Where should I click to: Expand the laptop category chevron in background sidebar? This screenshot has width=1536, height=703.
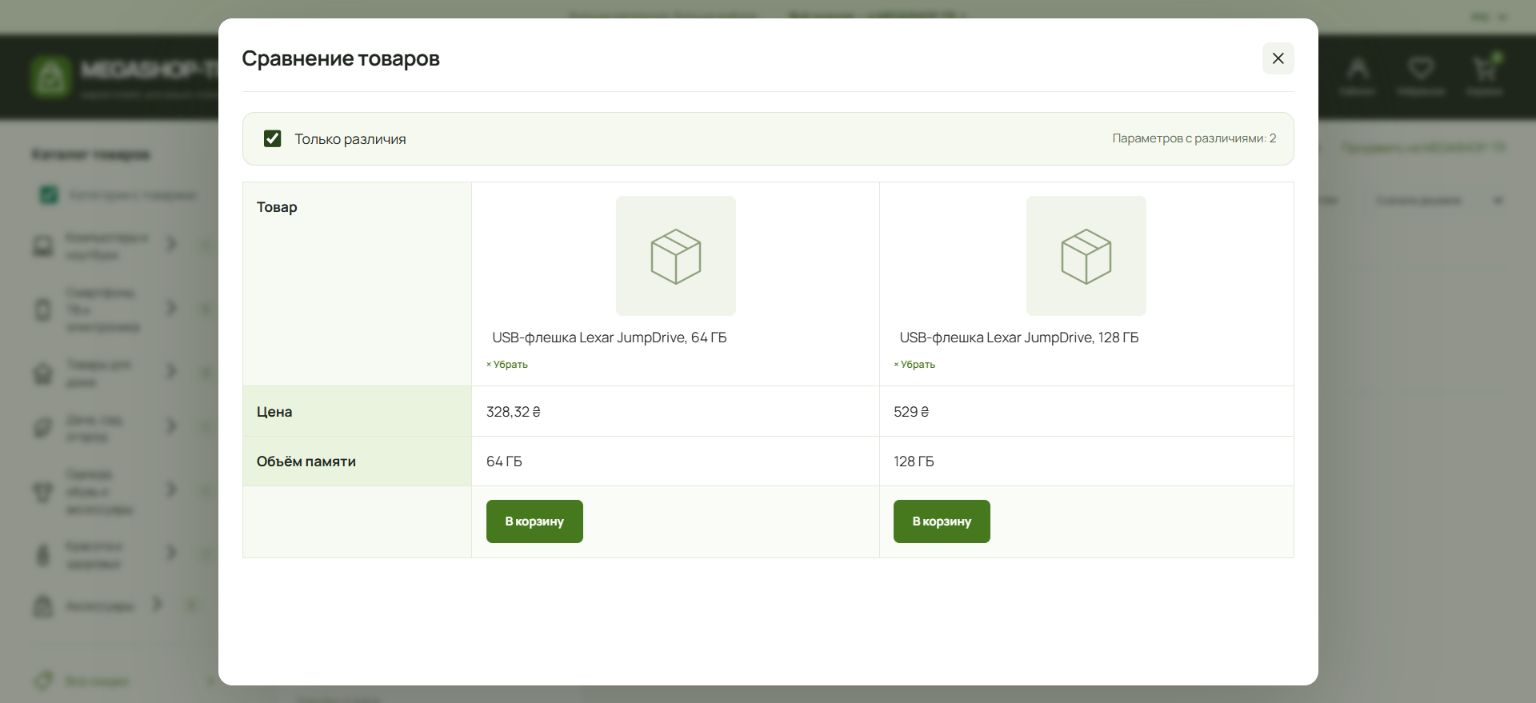coord(171,243)
